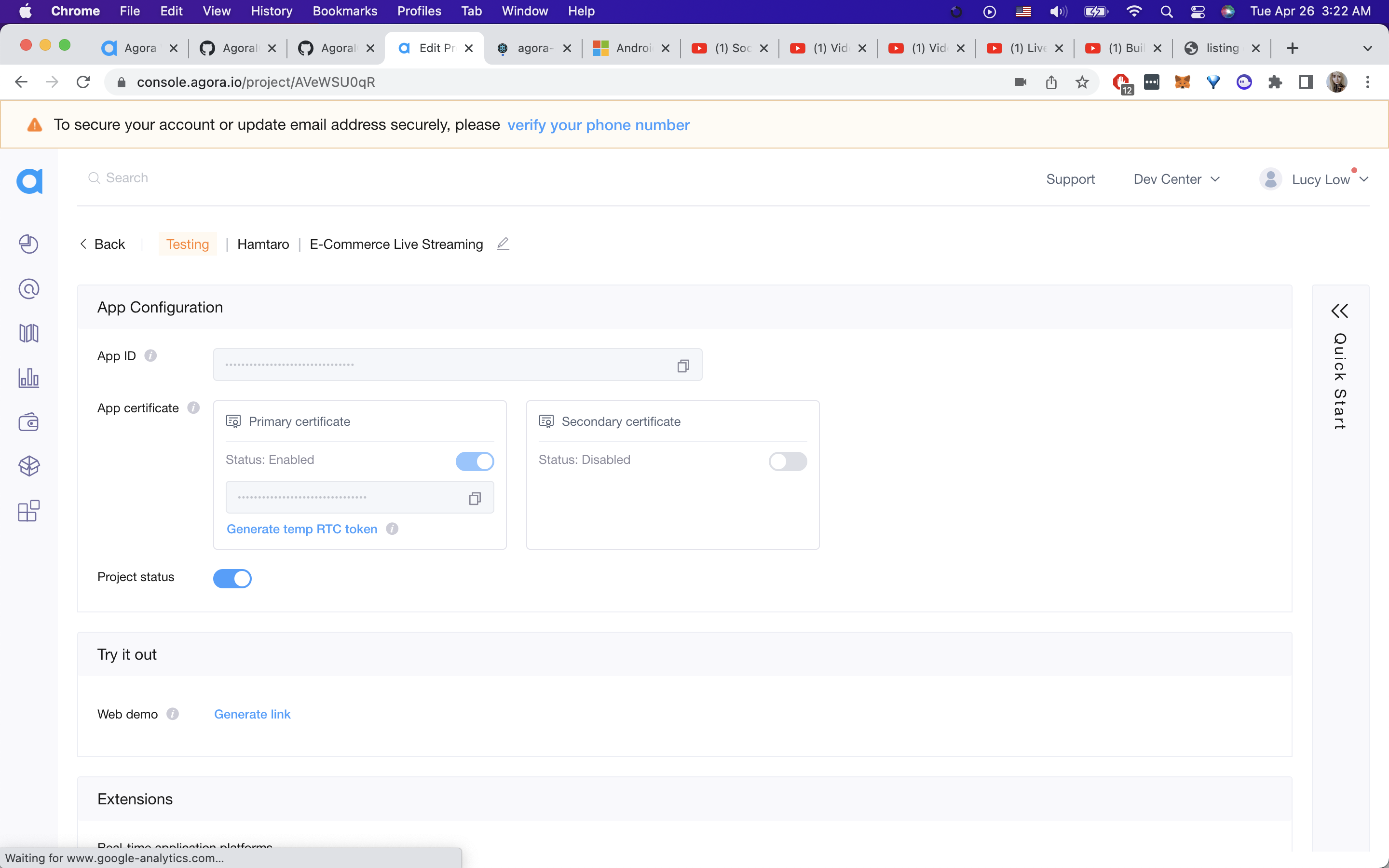Click Generate temp RTC token link
This screenshot has width=1389, height=868.
pos(302,529)
